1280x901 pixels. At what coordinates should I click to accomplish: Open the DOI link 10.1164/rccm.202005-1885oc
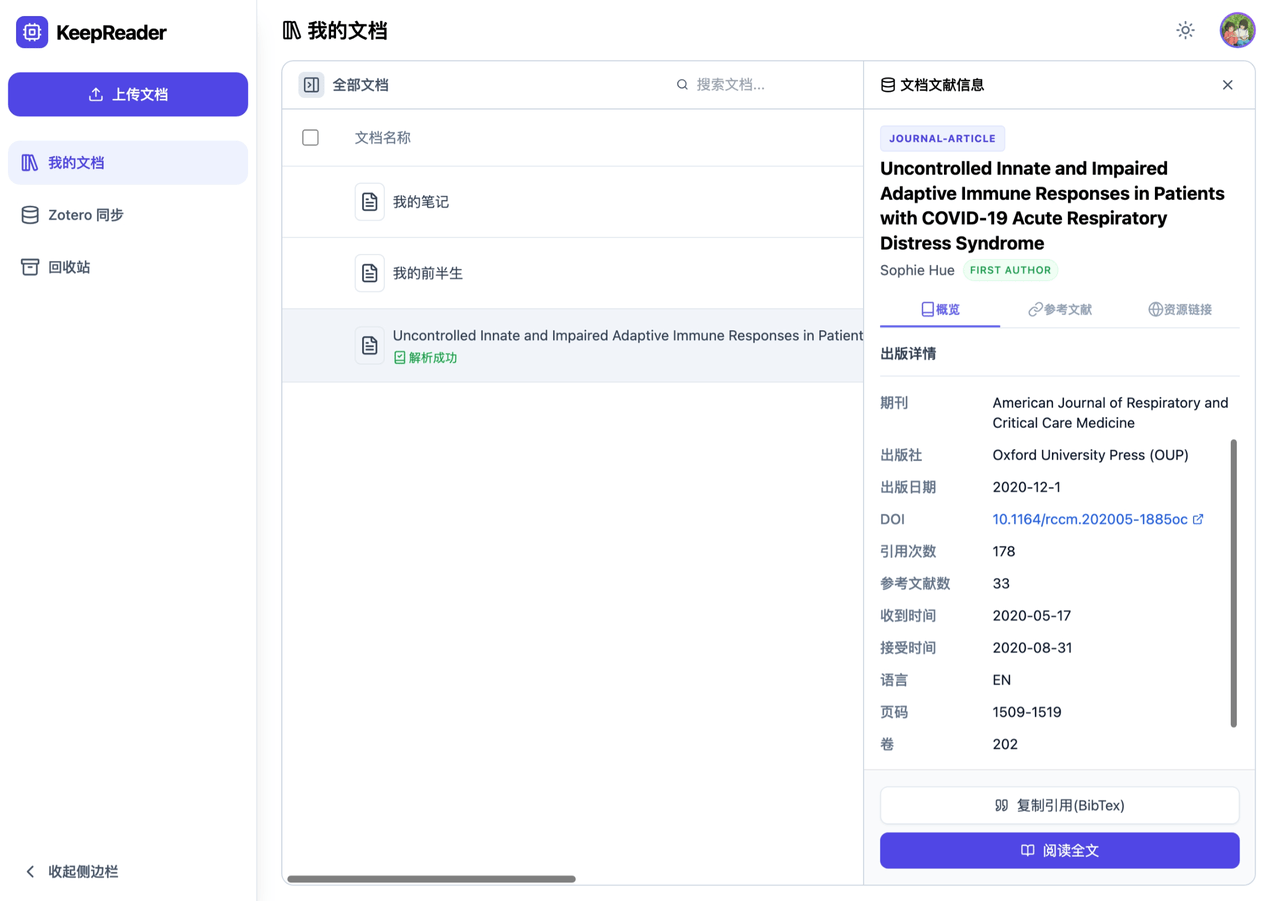pyautogui.click(x=1090, y=519)
